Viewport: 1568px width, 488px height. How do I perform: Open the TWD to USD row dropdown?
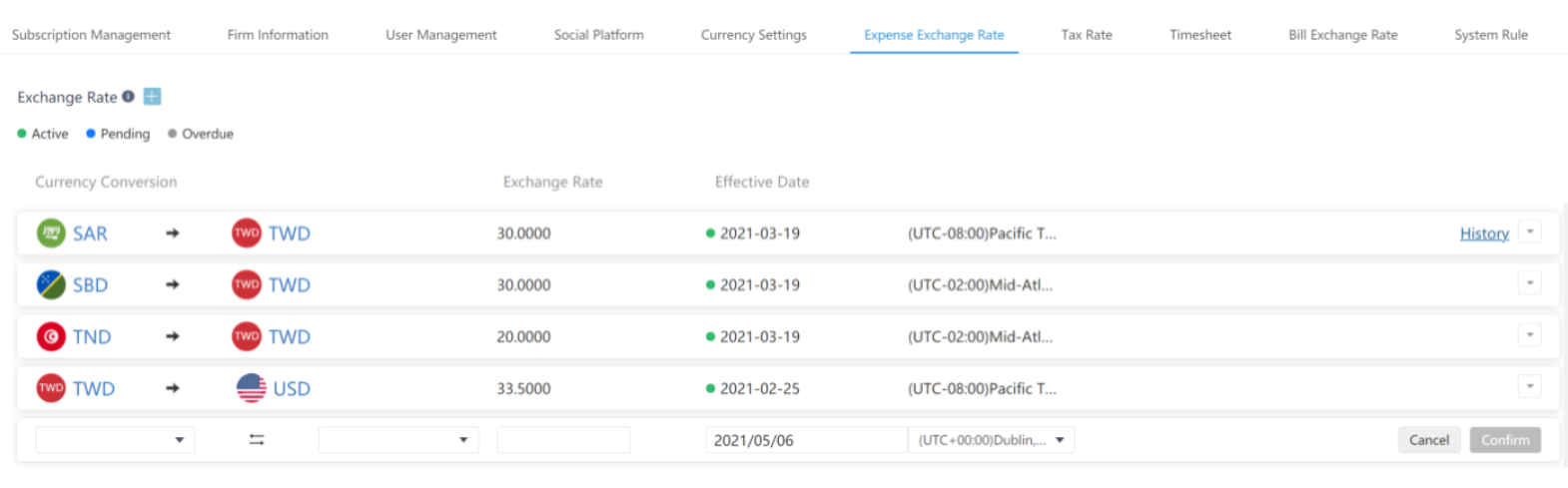pyautogui.click(x=1529, y=387)
